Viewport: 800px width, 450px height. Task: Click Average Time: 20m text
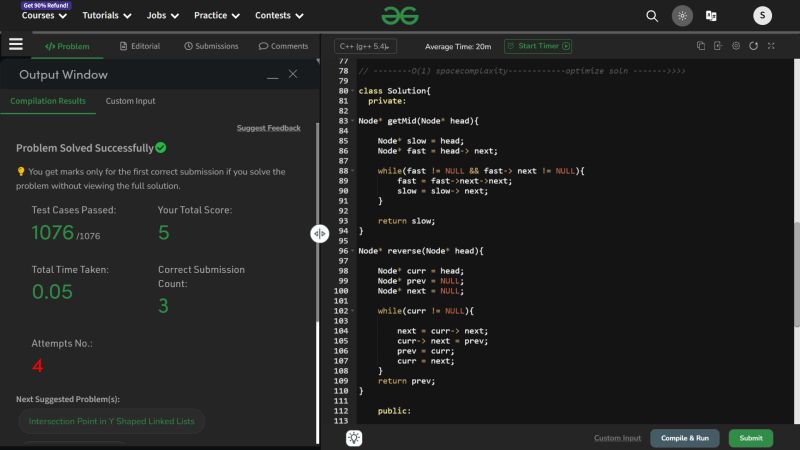[x=458, y=46]
